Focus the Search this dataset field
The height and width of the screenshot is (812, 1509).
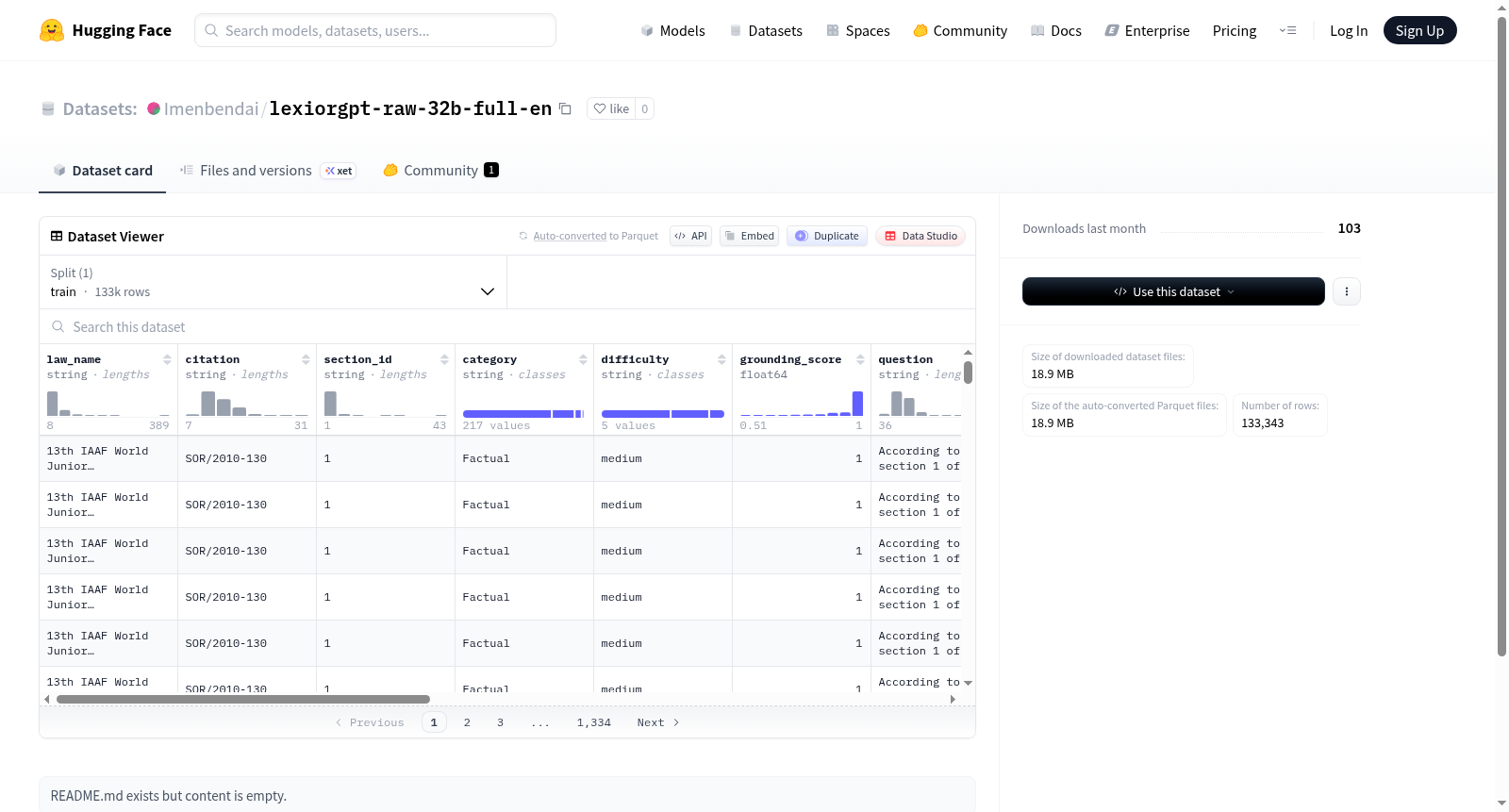pyautogui.click(x=507, y=326)
